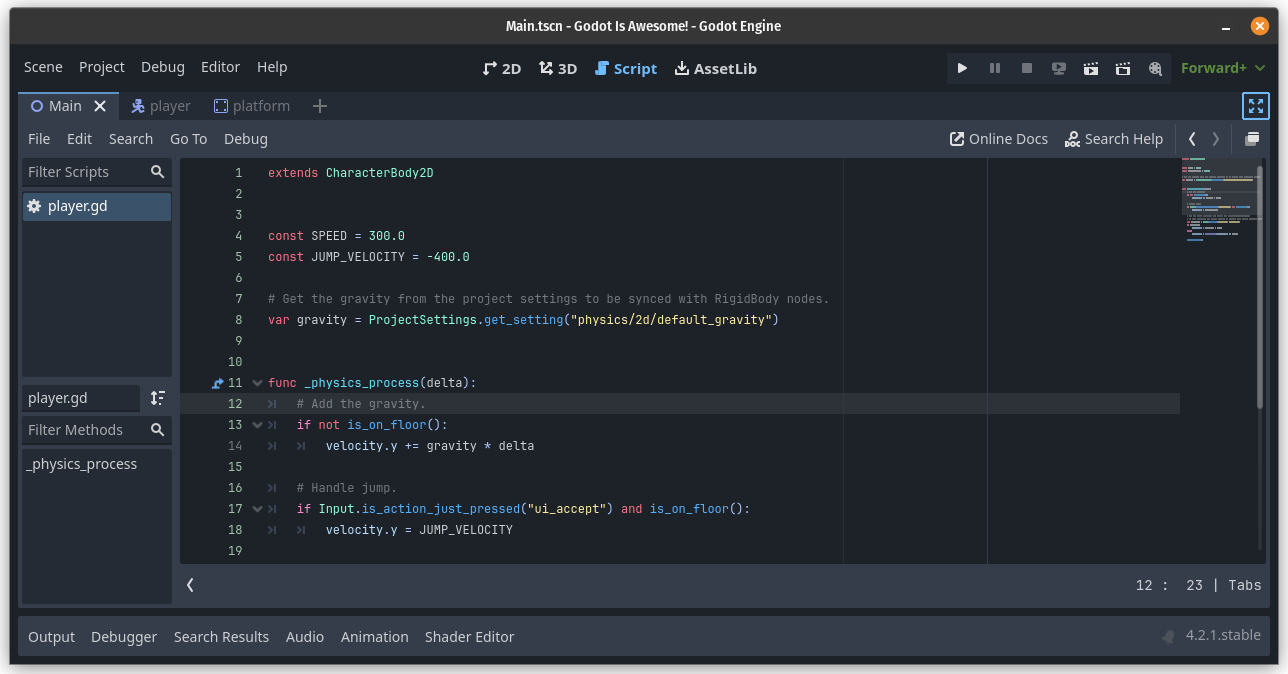Collapse the if not is_on_floor block
This screenshot has height=674, width=1288.
[x=258, y=425]
